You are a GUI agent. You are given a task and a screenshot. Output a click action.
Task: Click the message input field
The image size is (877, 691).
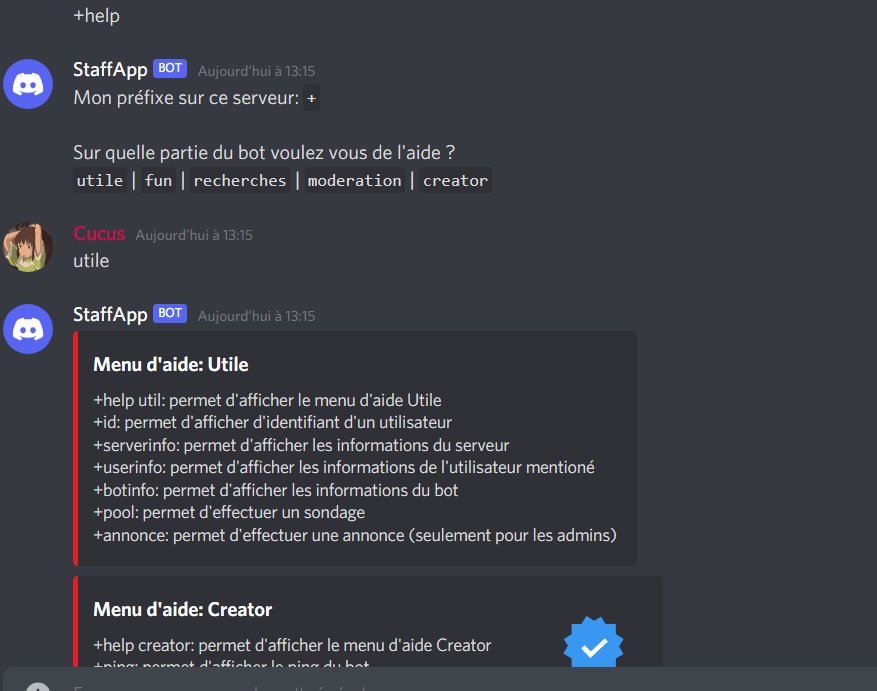click(x=440, y=680)
